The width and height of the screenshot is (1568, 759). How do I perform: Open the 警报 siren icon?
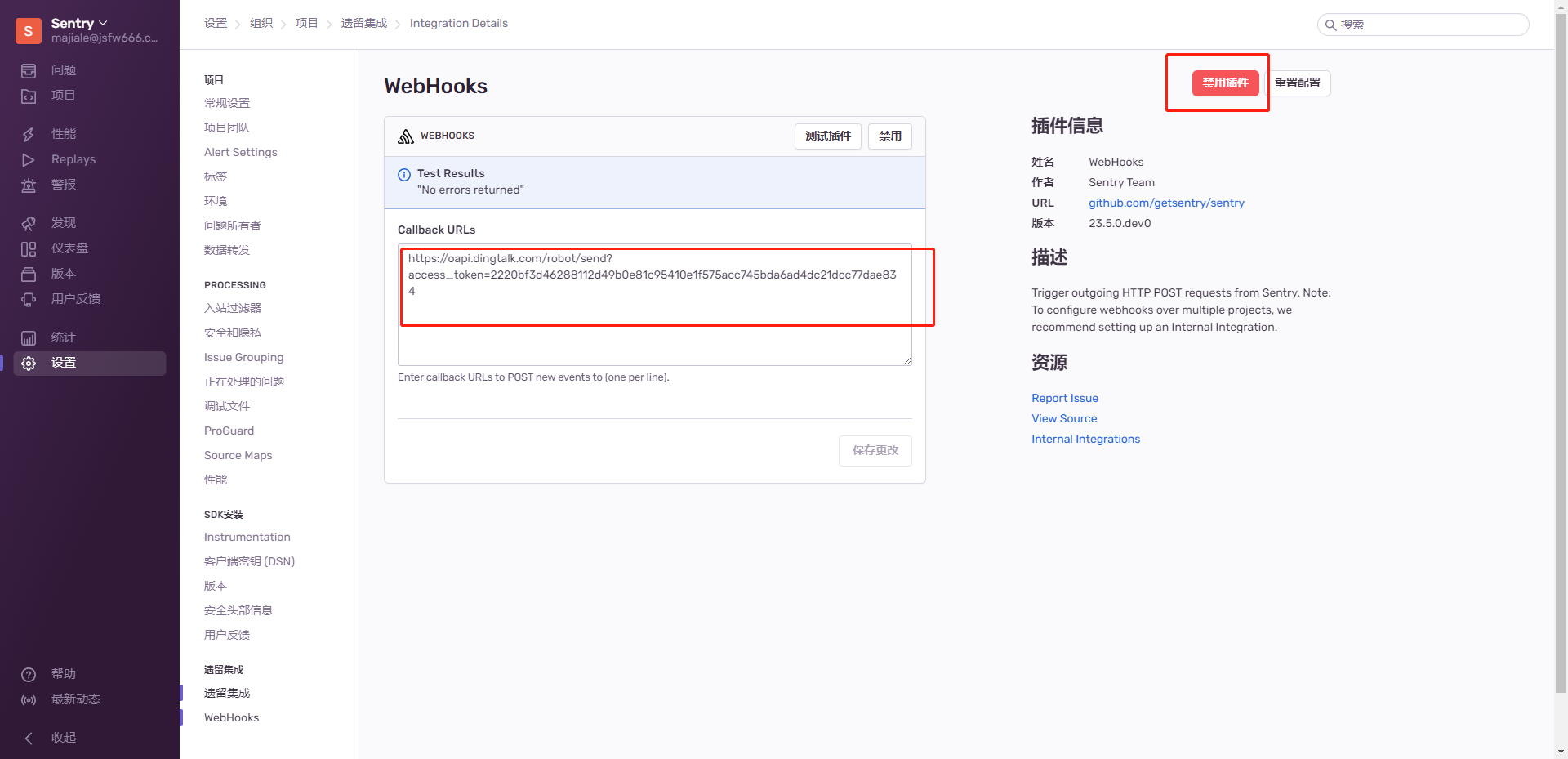click(29, 185)
